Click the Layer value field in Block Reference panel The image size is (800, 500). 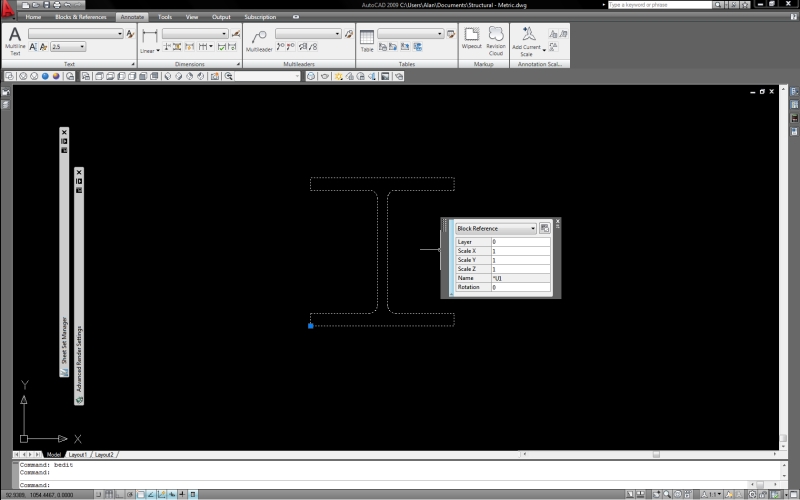click(x=521, y=242)
